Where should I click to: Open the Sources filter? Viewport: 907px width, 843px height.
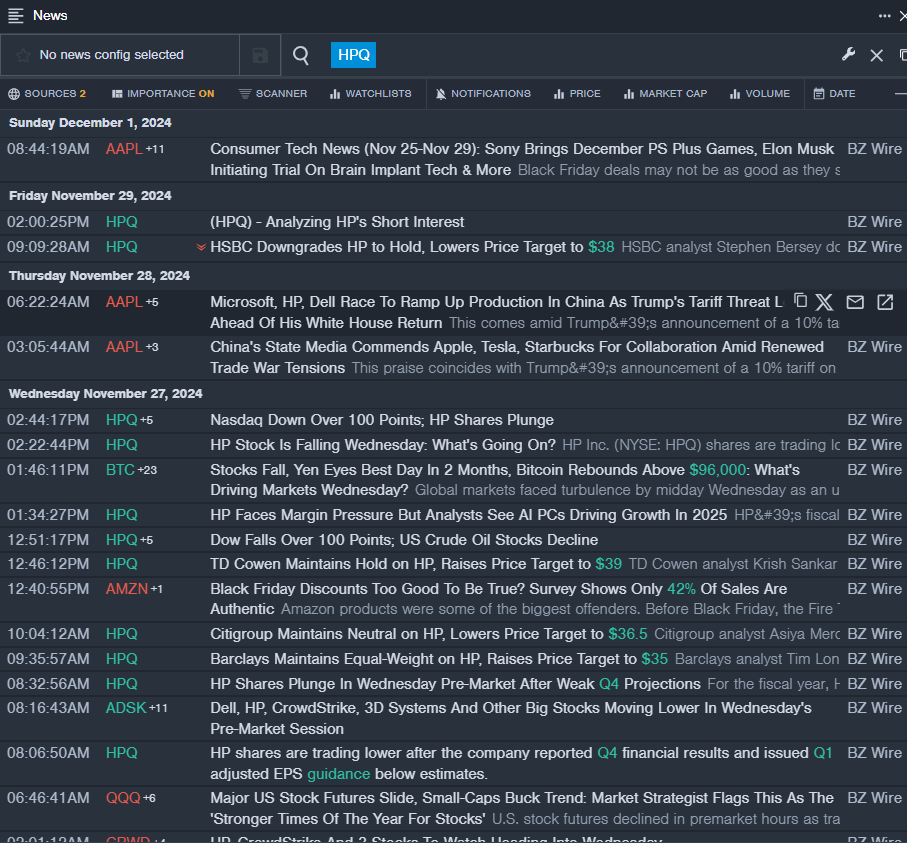(x=47, y=94)
